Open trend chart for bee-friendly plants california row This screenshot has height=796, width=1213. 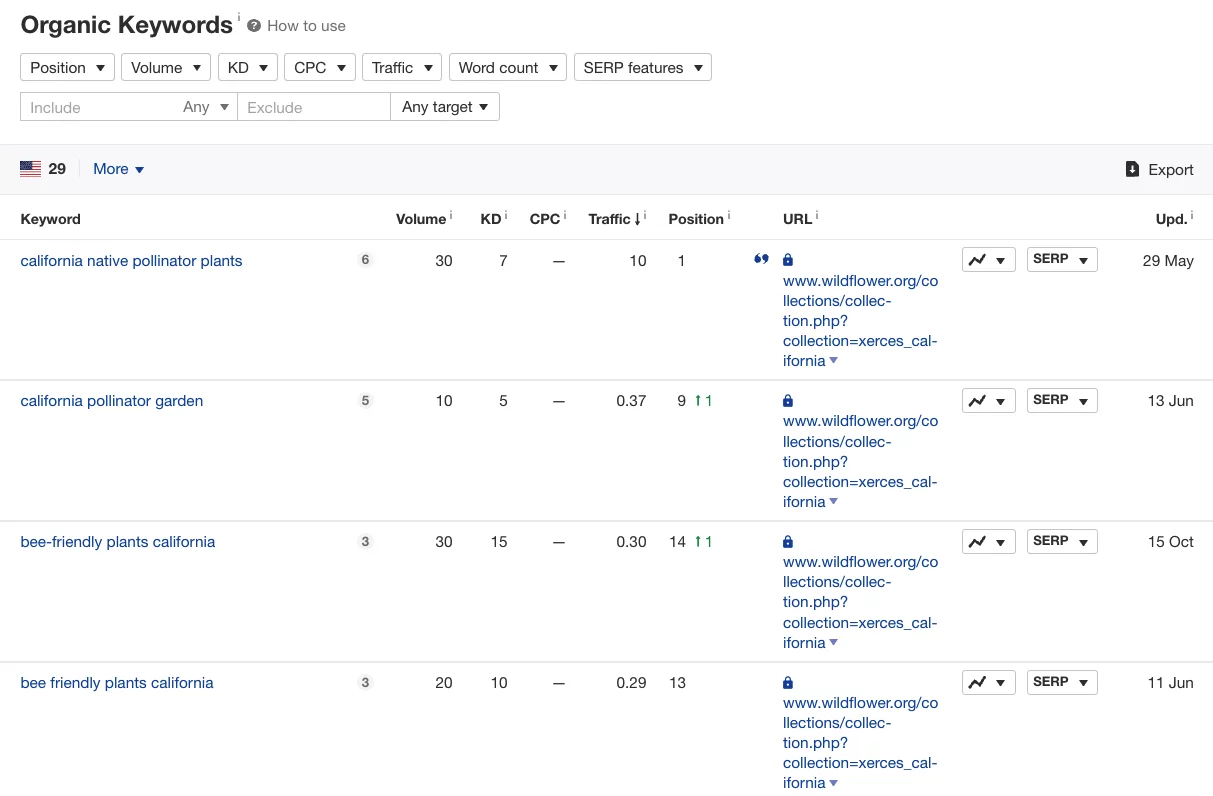[x=988, y=542]
